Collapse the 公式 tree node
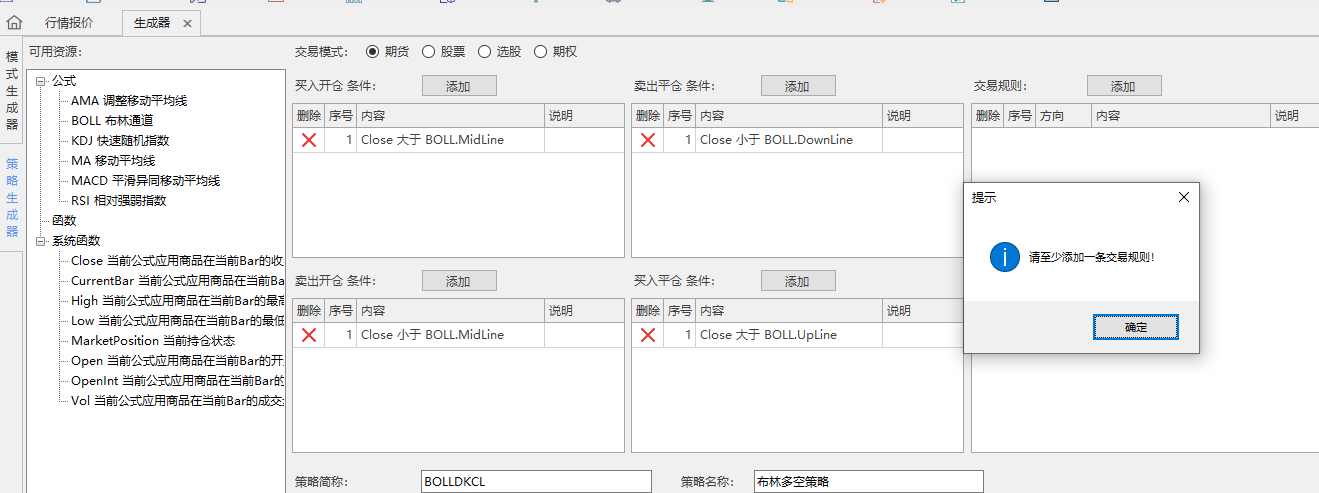 pos(41,81)
